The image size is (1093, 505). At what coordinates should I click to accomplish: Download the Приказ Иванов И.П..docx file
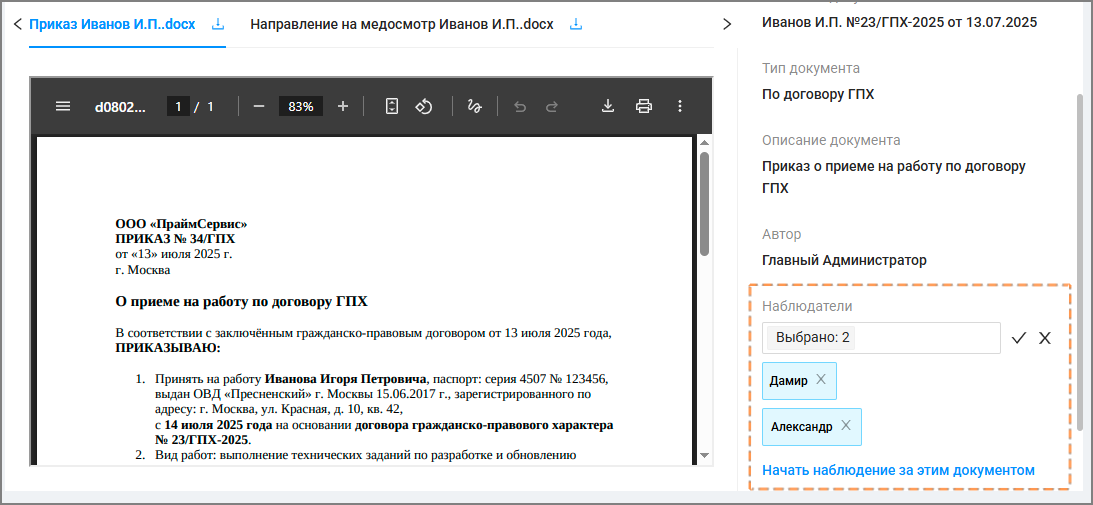218,24
